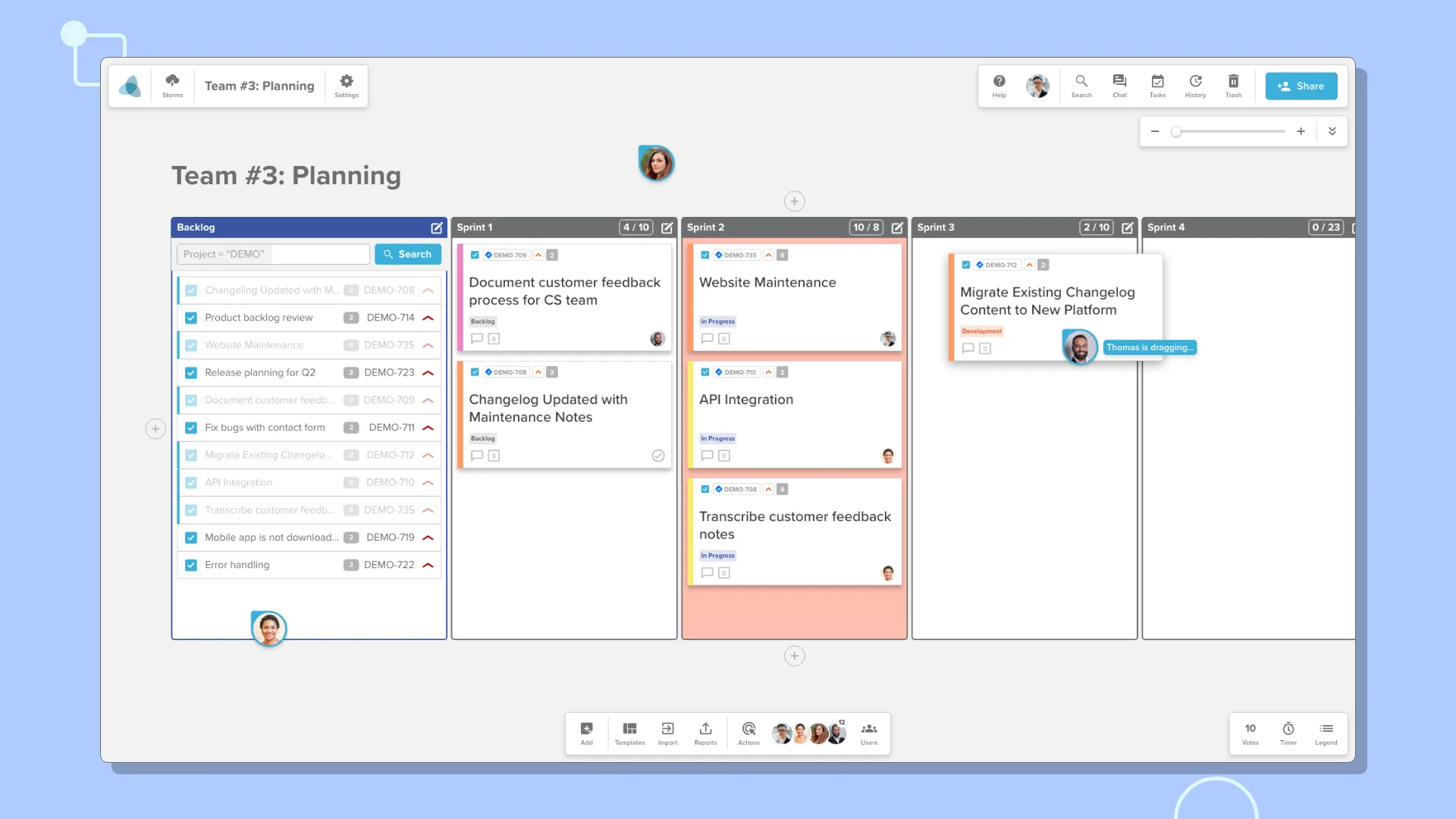1456x819 pixels.
Task: Open the Legend menu
Action: (1326, 733)
